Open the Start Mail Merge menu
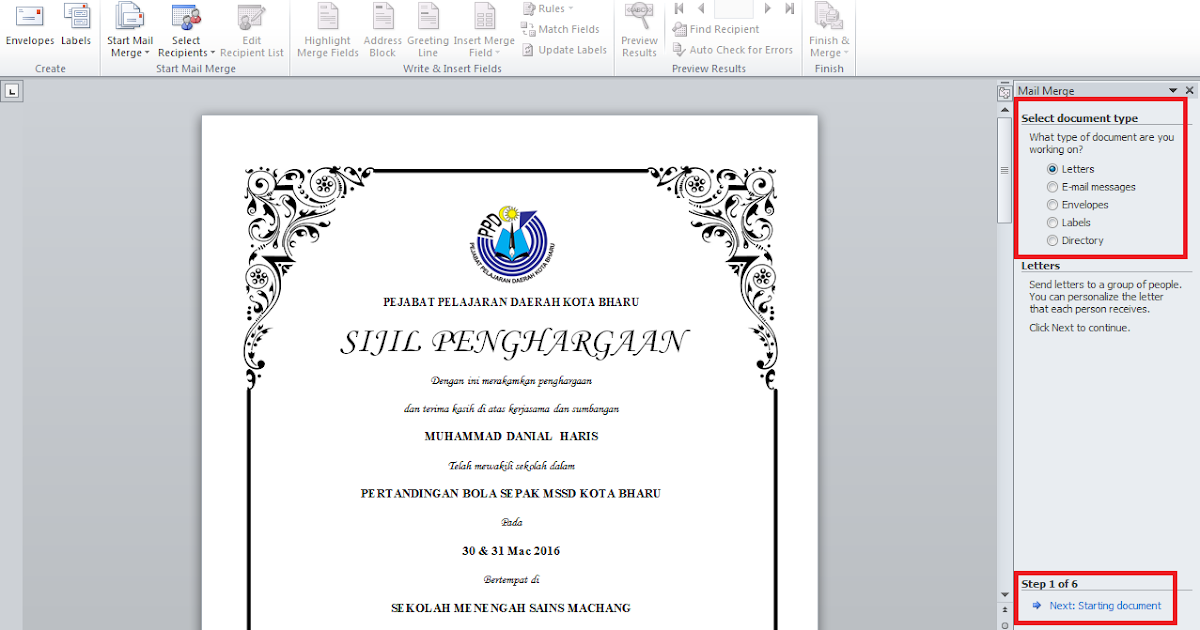Image resolution: width=1200 pixels, height=630 pixels. pos(130,31)
